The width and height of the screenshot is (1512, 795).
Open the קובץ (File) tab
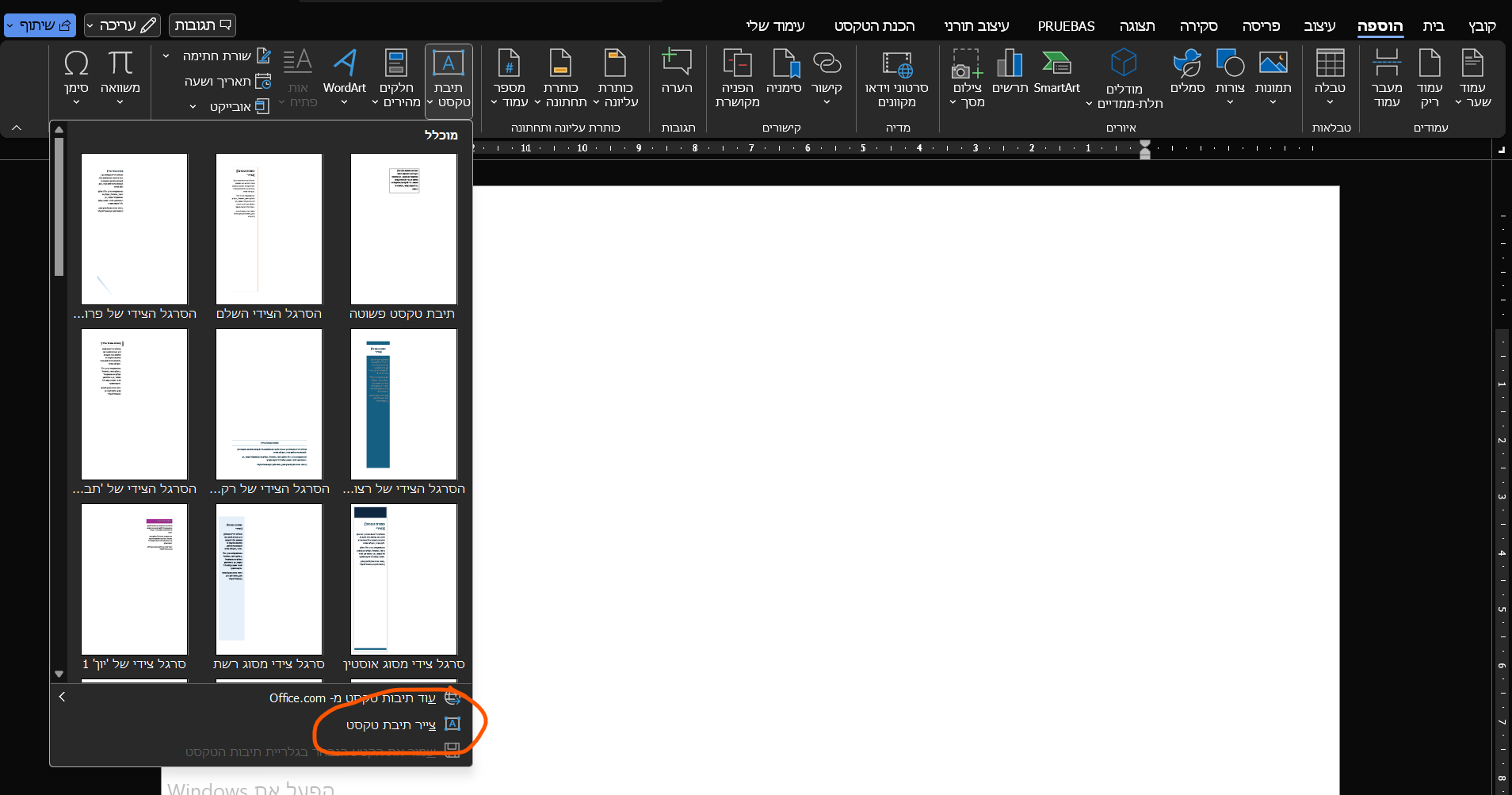(1482, 26)
